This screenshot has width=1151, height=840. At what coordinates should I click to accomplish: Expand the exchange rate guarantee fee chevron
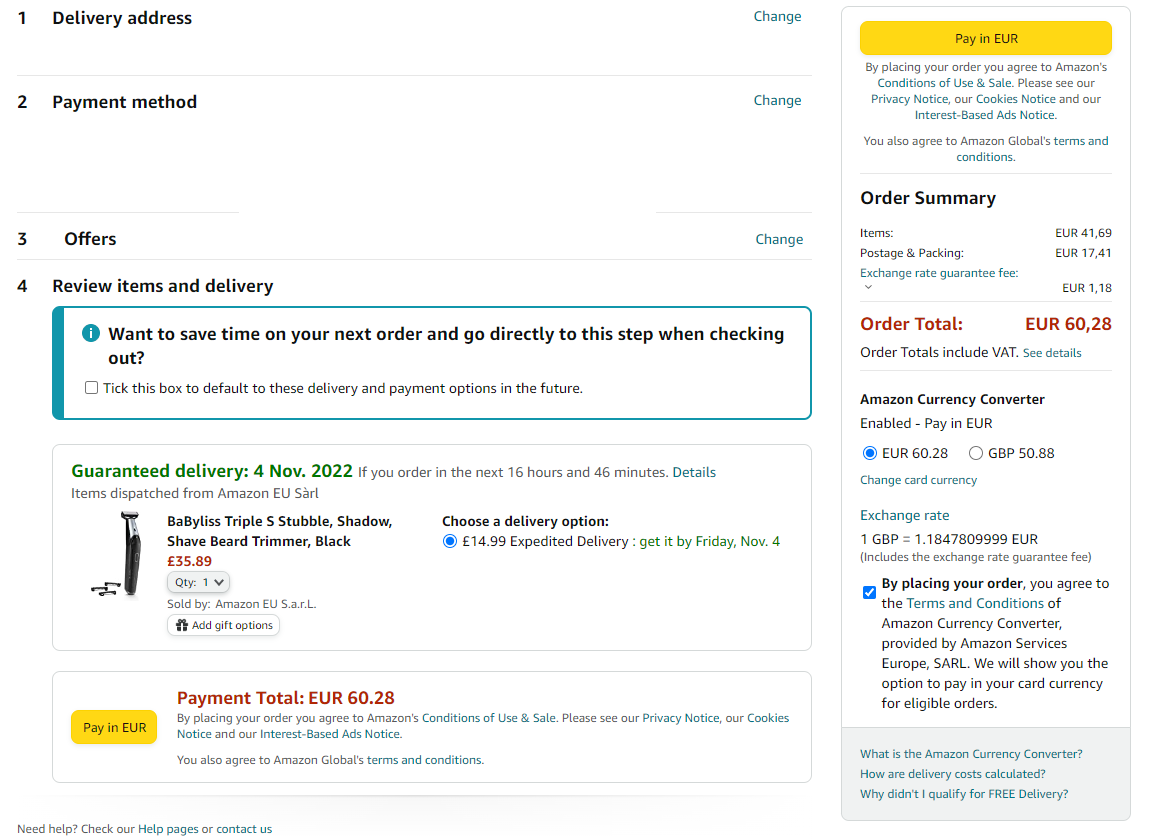868,287
